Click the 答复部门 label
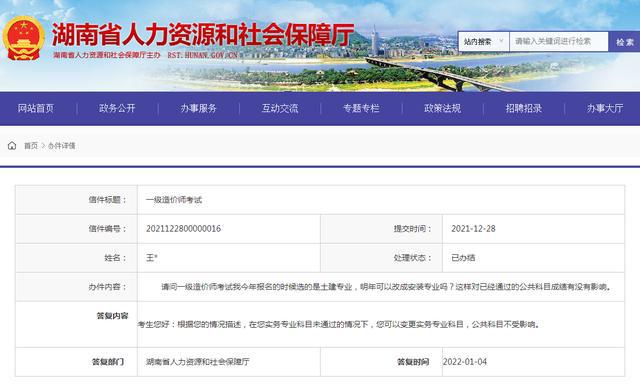 pyautogui.click(x=108, y=362)
